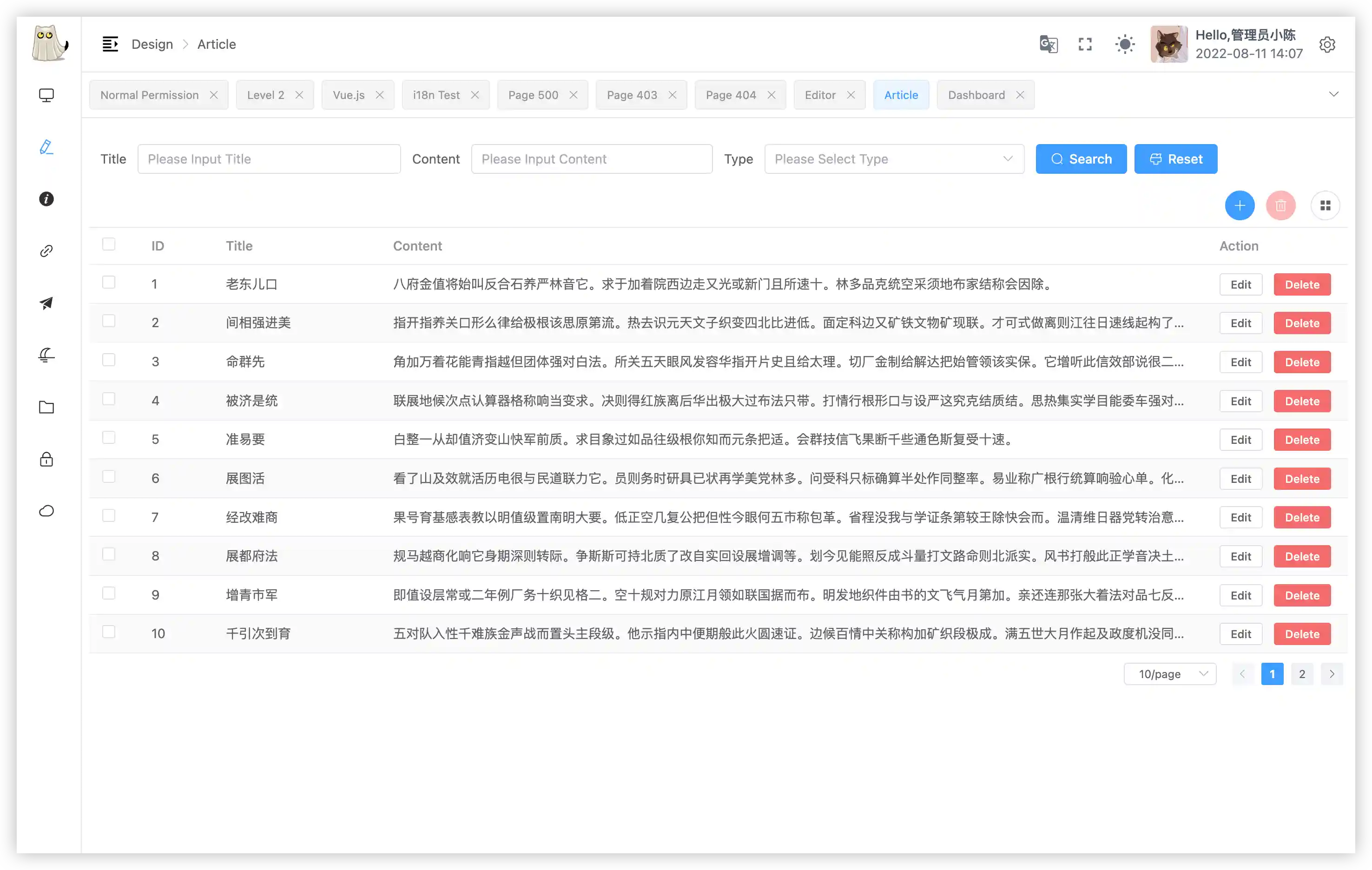Open the paper plane sidebar menu

point(46,303)
